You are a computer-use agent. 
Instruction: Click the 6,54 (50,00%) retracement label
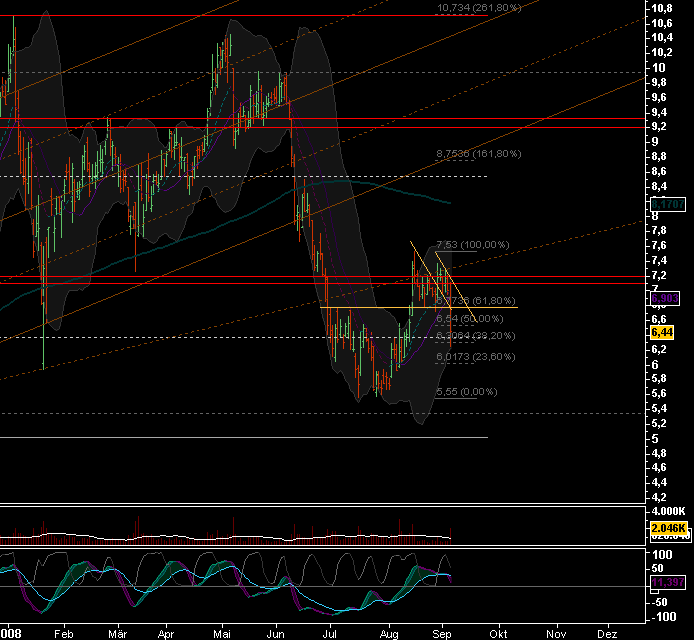click(470, 319)
